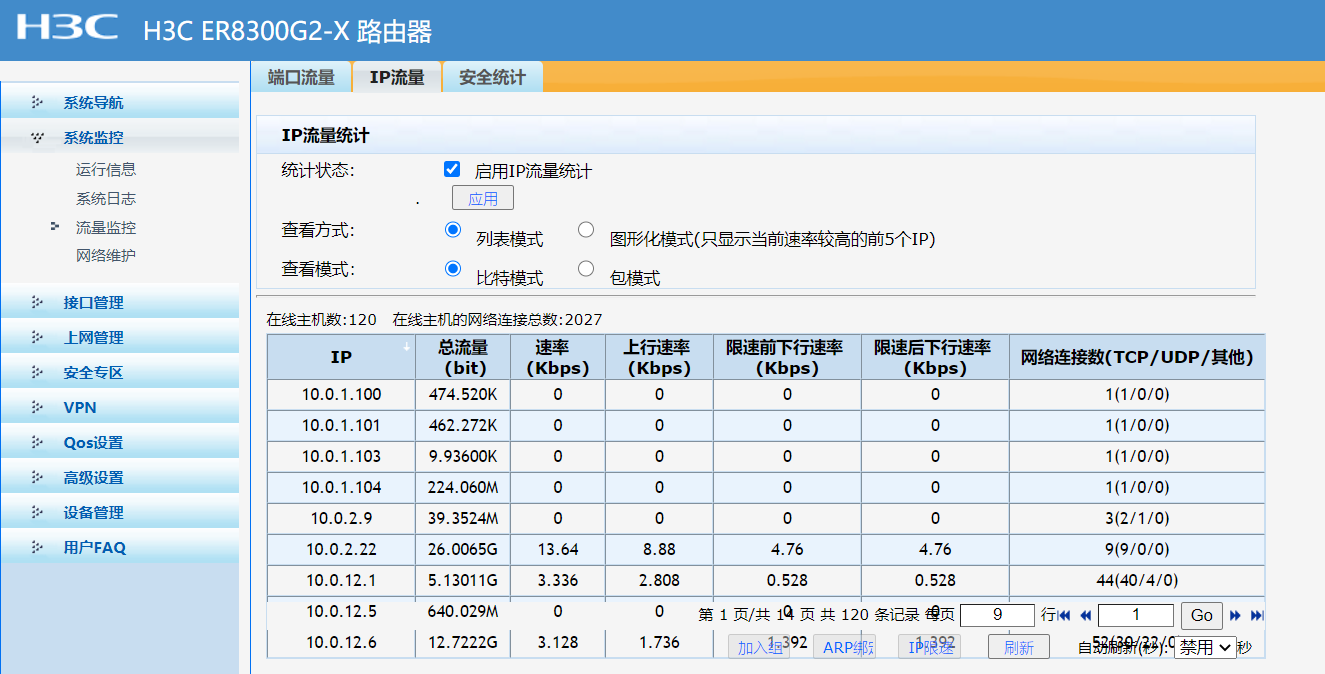This screenshot has width=1325, height=674.
Task: Click the bullet icon beside 系统监控
Action: [x=37, y=137]
